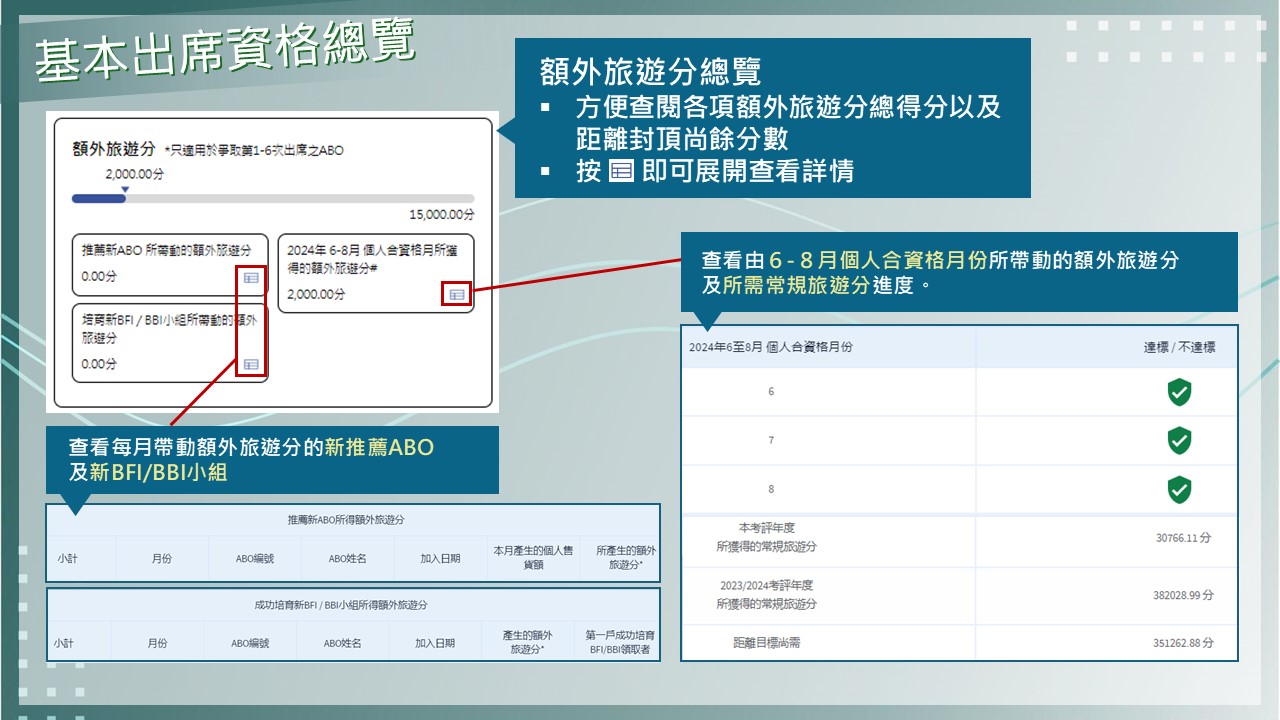Select the 培育新BFI / BBI小組 points card
The height and width of the screenshot is (720, 1280).
click(x=170, y=343)
